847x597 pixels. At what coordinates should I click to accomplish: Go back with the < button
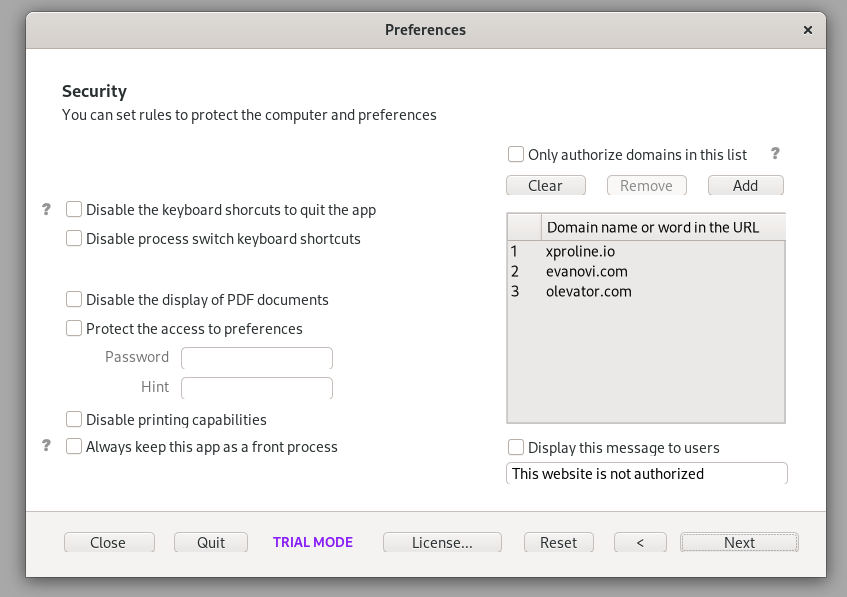[x=640, y=542]
